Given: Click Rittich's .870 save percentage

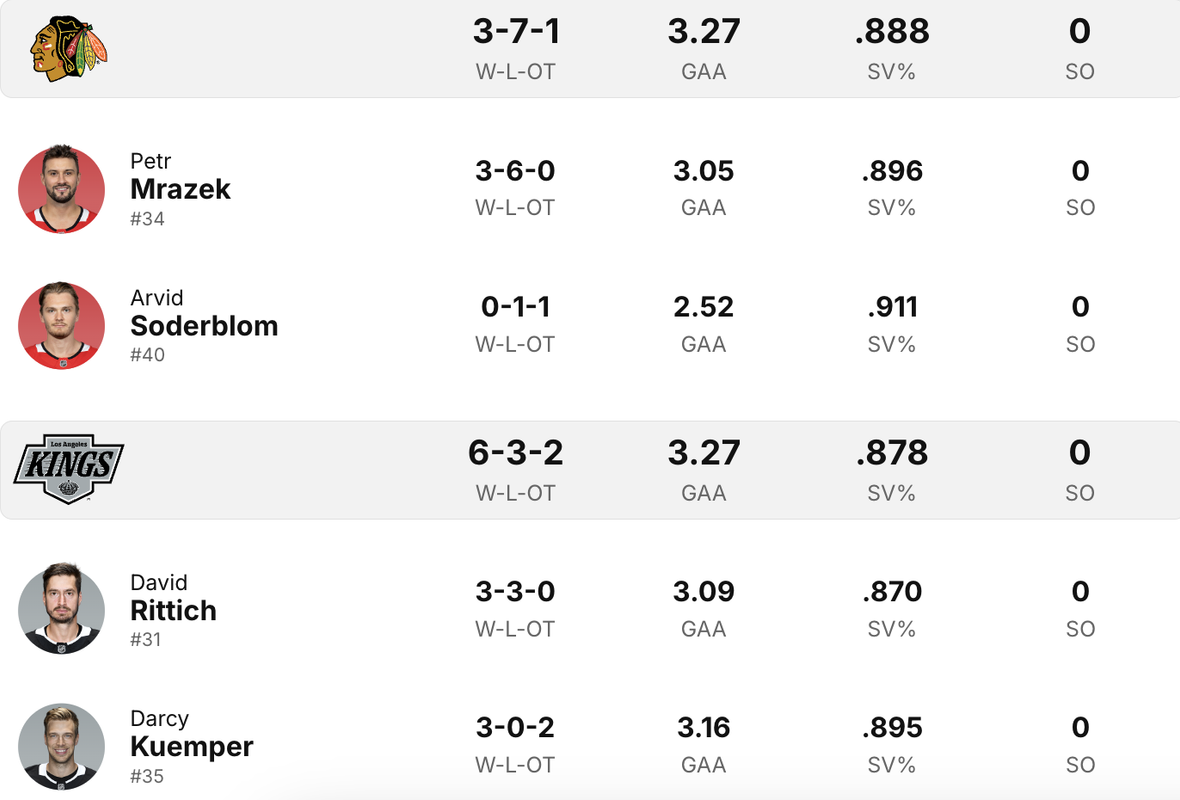Looking at the screenshot, I should 892,592.
